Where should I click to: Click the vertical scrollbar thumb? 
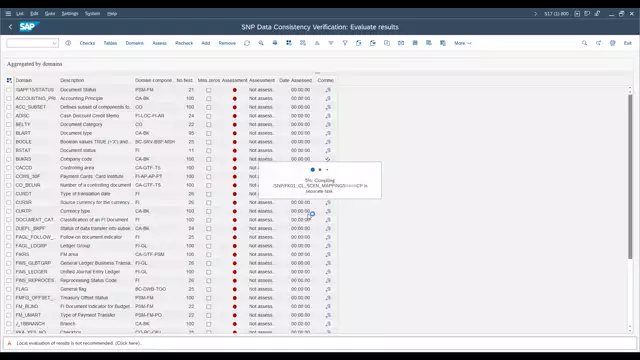point(630,176)
